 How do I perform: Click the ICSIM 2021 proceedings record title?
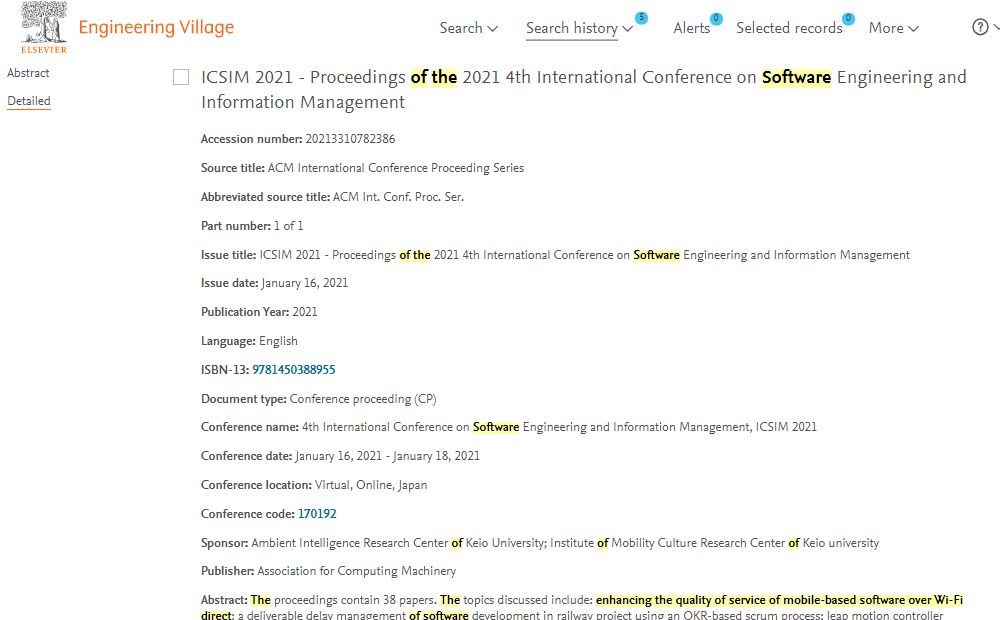584,89
